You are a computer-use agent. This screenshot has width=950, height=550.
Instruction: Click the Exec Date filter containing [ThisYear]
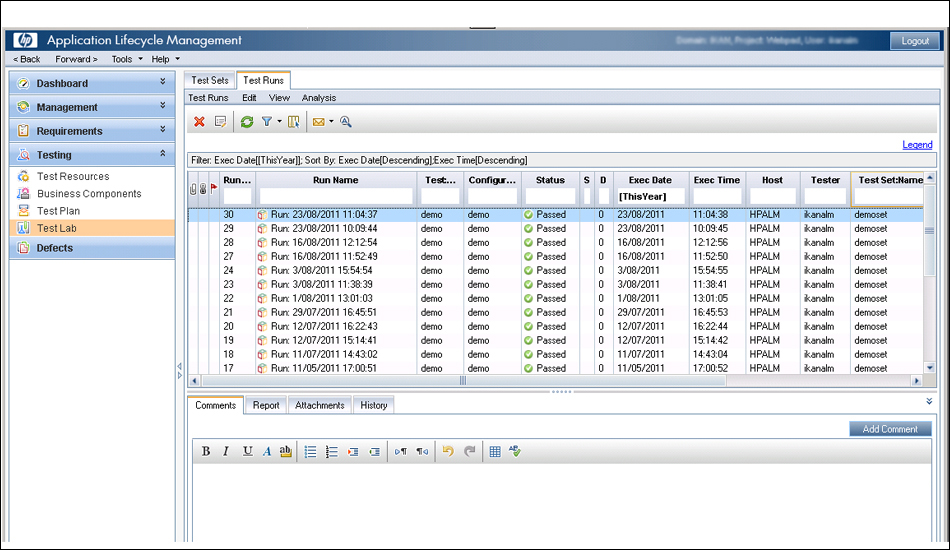click(651, 196)
